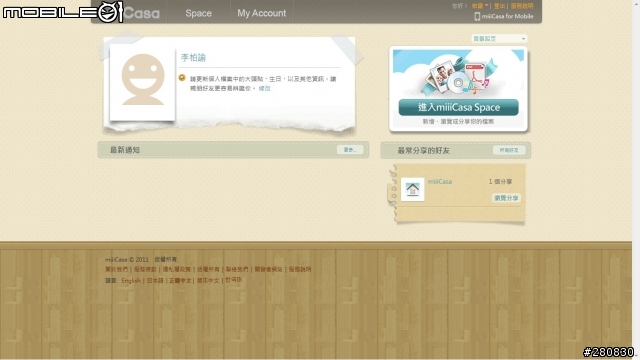
Task: Switch language to 正體中文
Action: [180, 280]
